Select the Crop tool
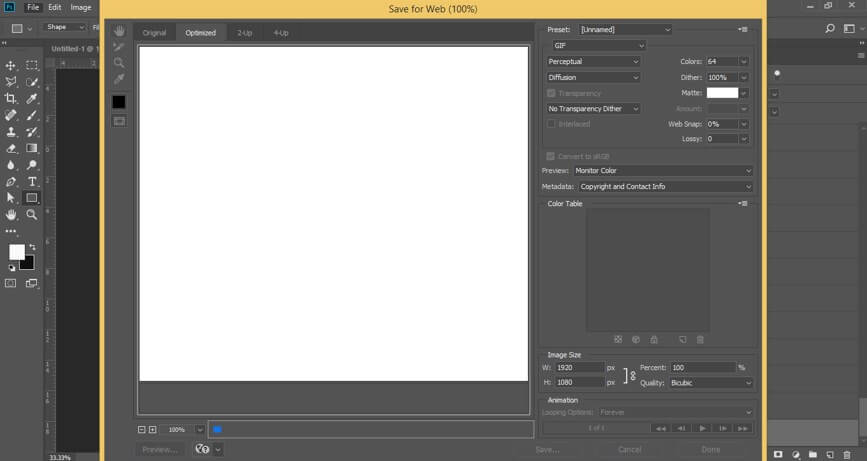This screenshot has height=461, width=867. 11,98
